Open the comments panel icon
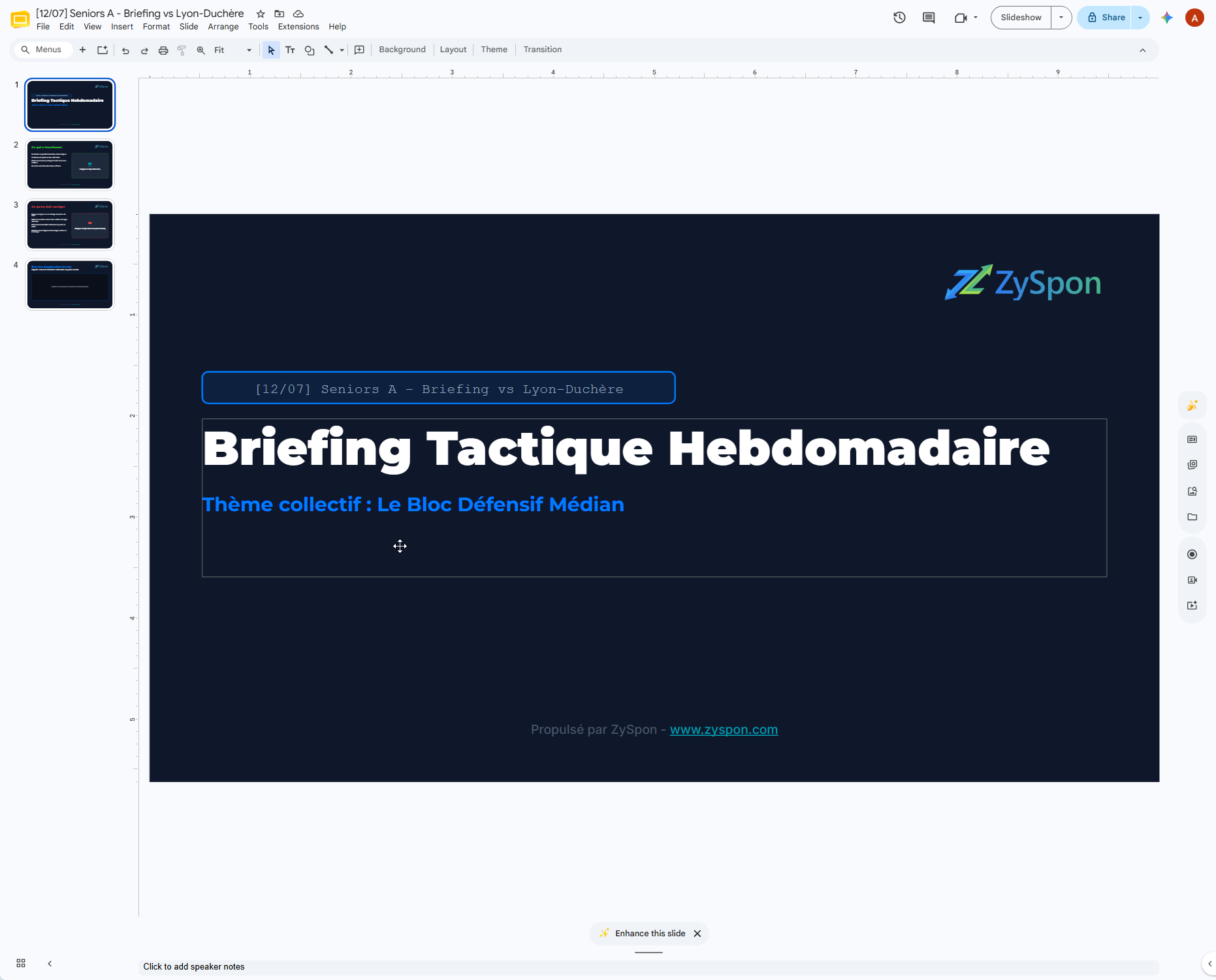Image resolution: width=1216 pixels, height=980 pixels. click(929, 18)
